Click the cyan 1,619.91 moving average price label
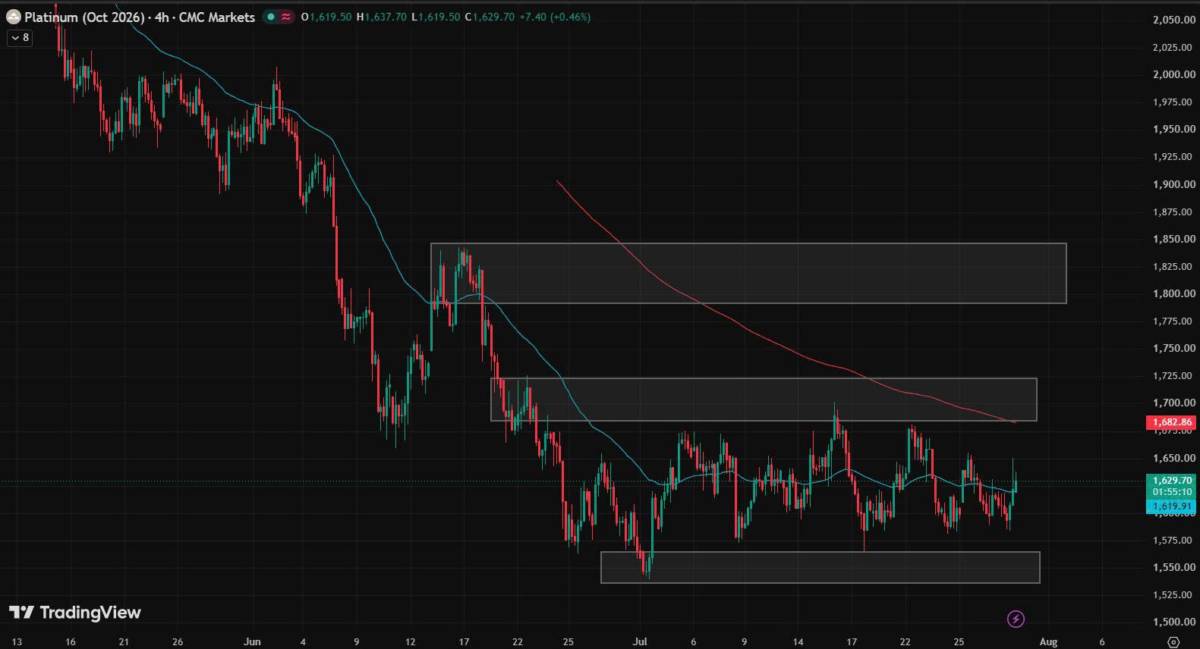Image resolution: width=1200 pixels, height=649 pixels. [x=1173, y=506]
